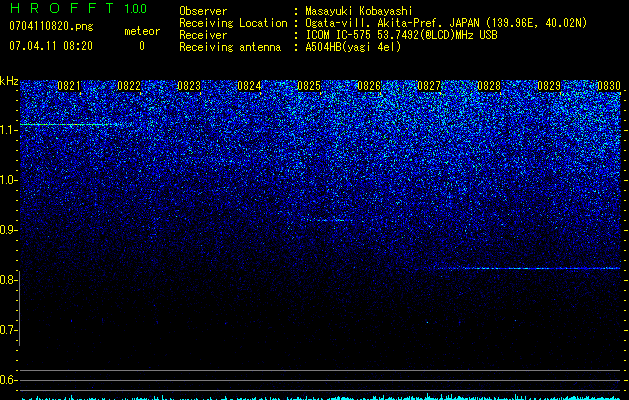Click the Observer field label
629x400 pixels.
[203, 11]
